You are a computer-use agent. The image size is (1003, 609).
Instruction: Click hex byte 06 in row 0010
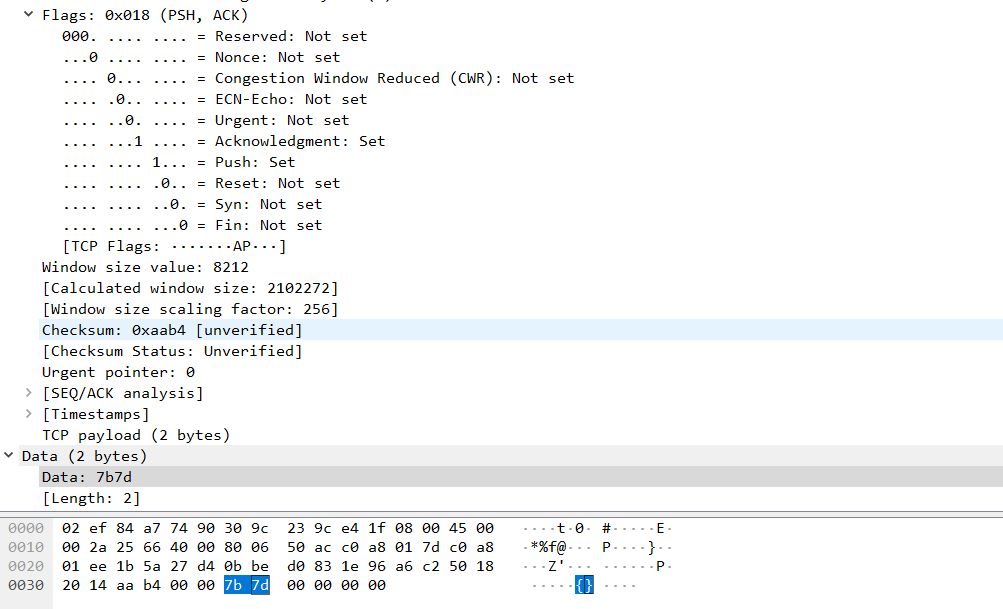[x=260, y=548]
